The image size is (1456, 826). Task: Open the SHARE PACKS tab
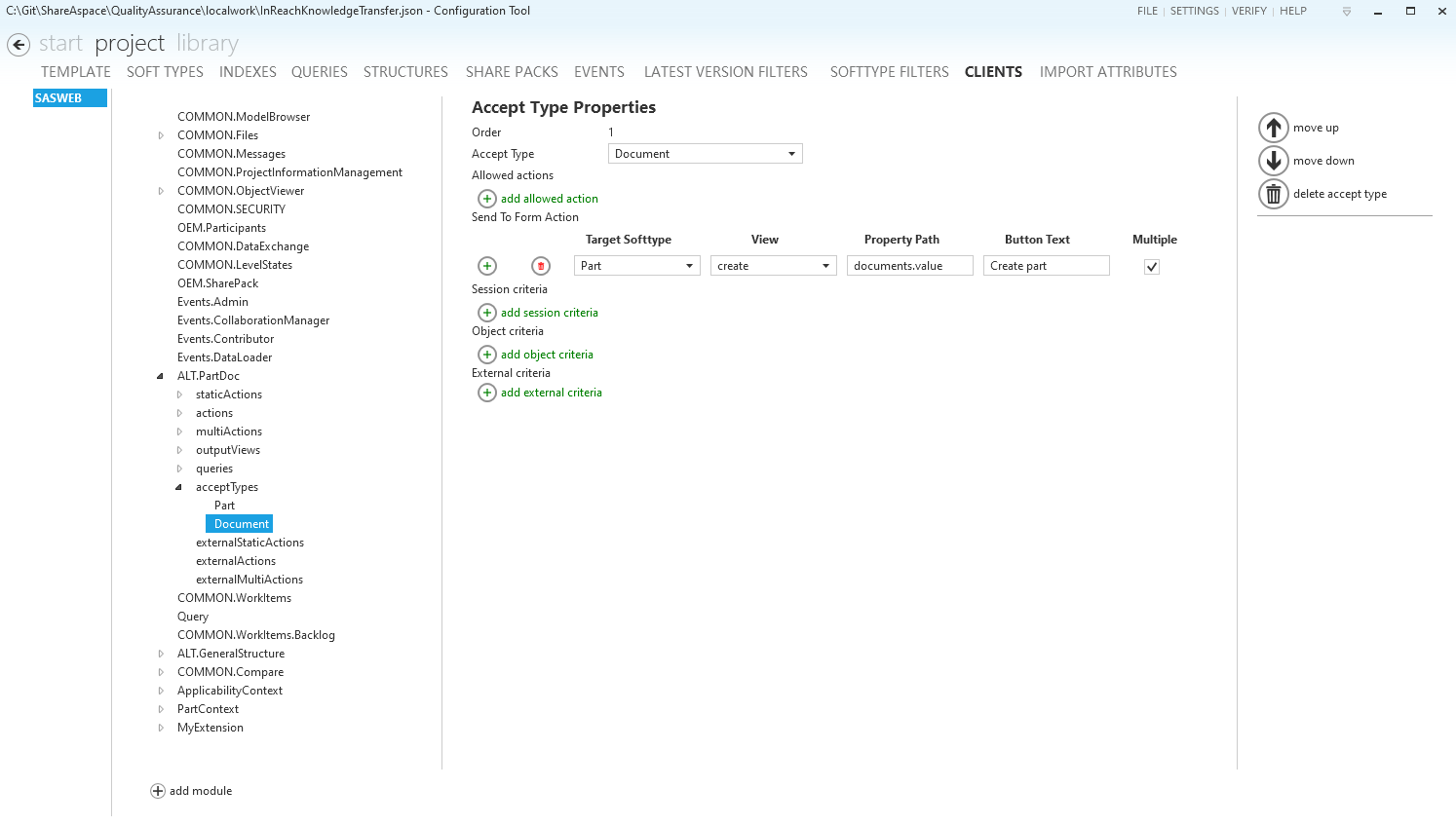[512, 72]
